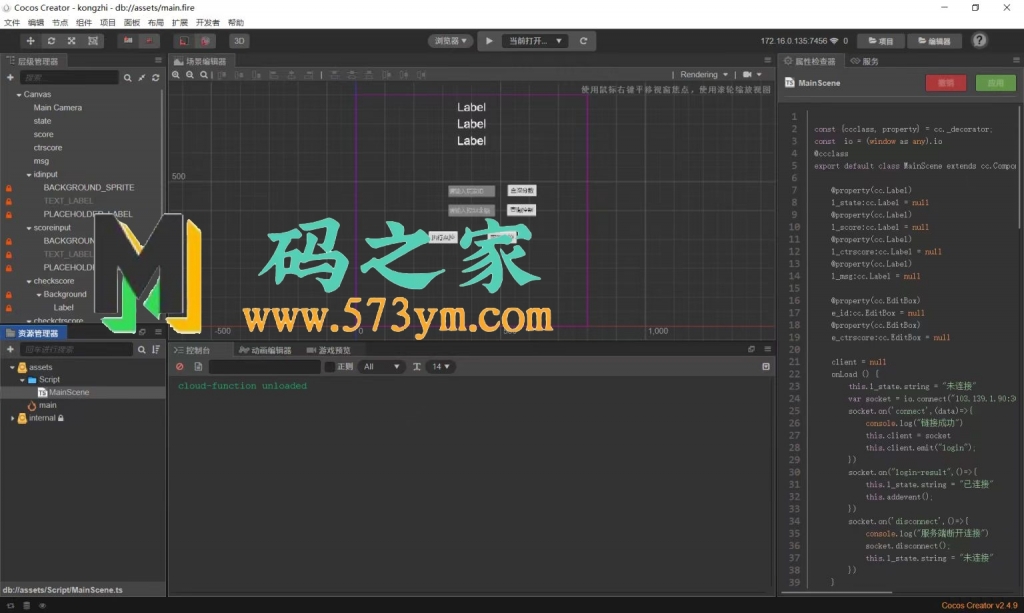
Task: Click the hierarchy search magnifier icon
Action: click(127, 78)
